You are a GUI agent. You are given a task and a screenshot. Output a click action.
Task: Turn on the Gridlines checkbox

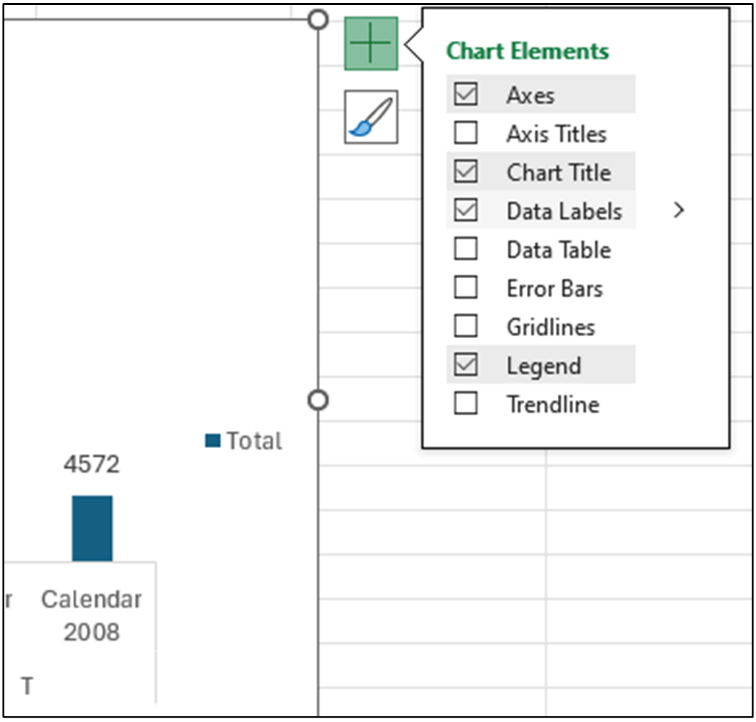coord(466,326)
